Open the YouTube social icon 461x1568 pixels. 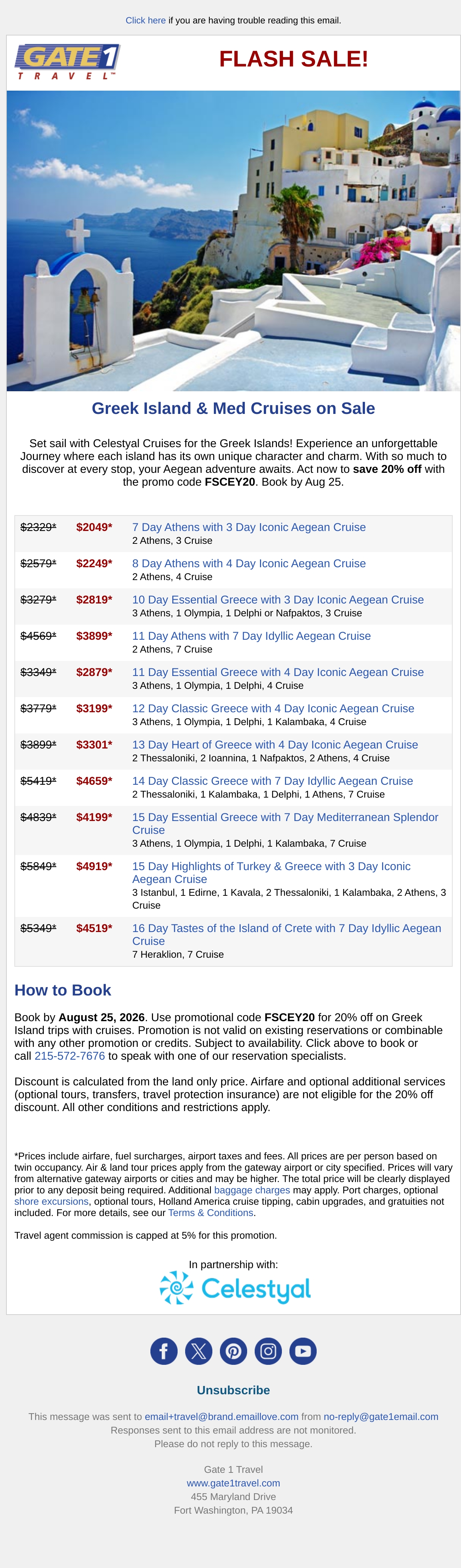click(303, 1351)
